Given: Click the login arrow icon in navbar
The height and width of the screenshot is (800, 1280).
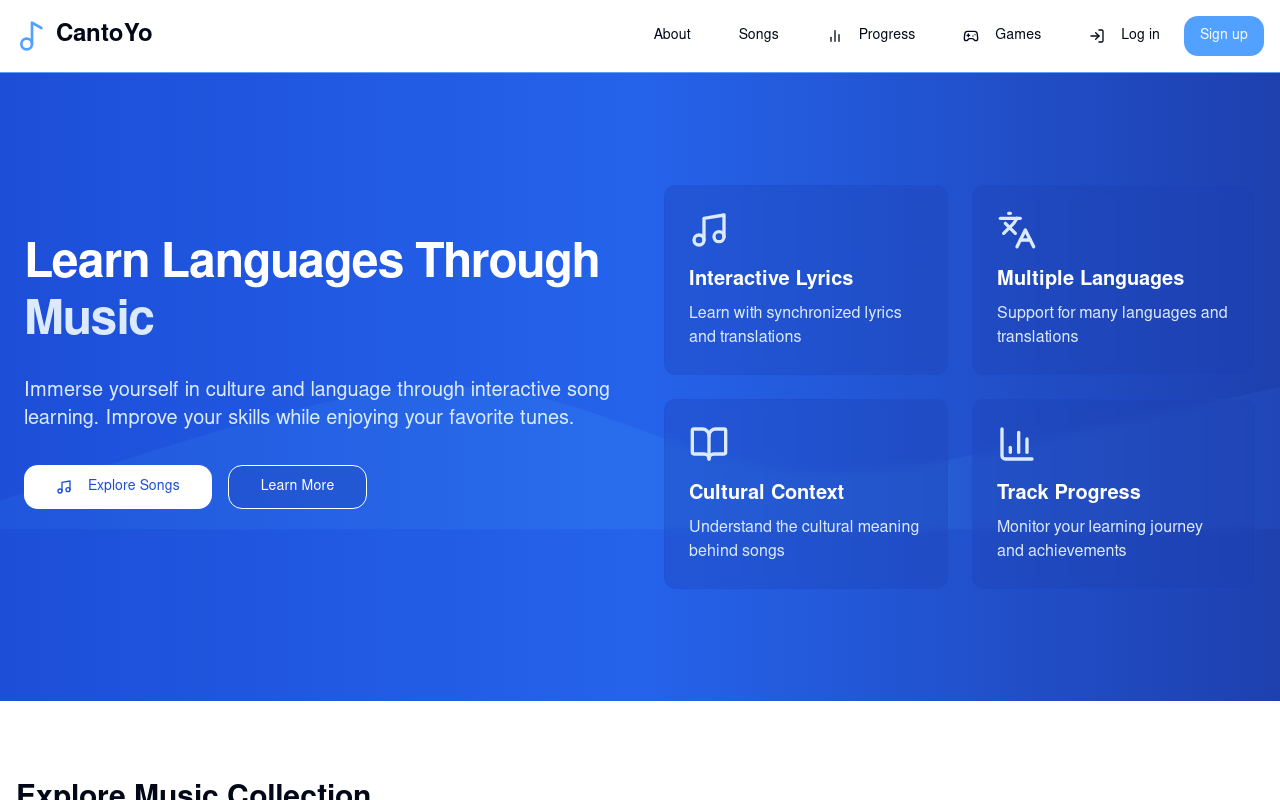Looking at the screenshot, I should 1097,36.
